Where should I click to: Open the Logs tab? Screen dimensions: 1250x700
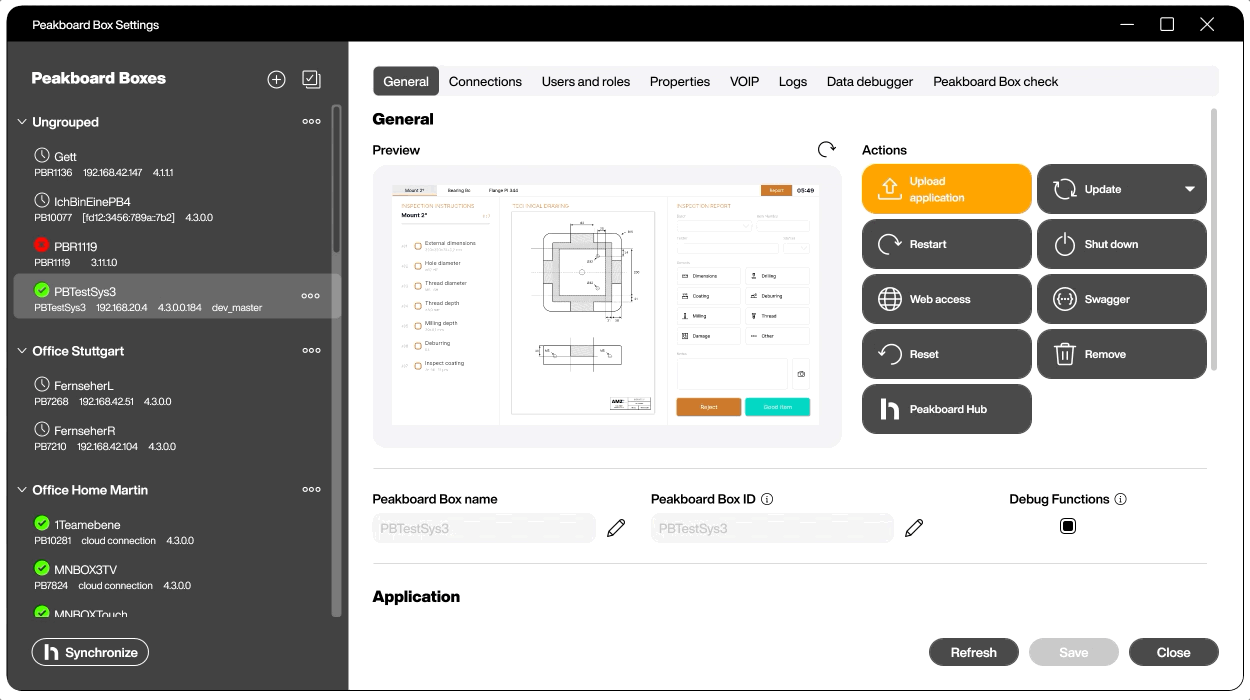793,82
